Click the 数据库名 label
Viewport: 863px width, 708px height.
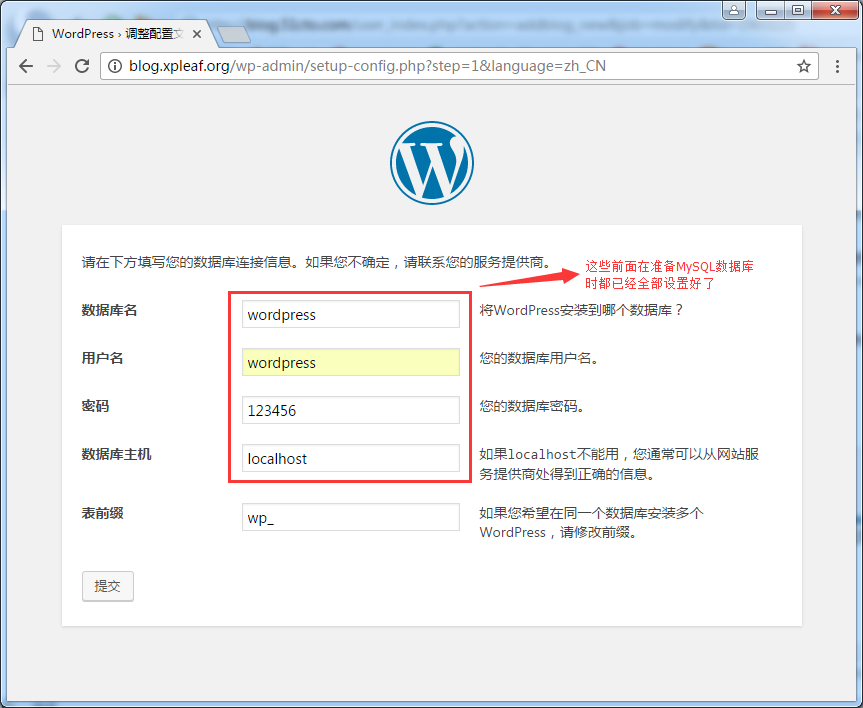110,310
